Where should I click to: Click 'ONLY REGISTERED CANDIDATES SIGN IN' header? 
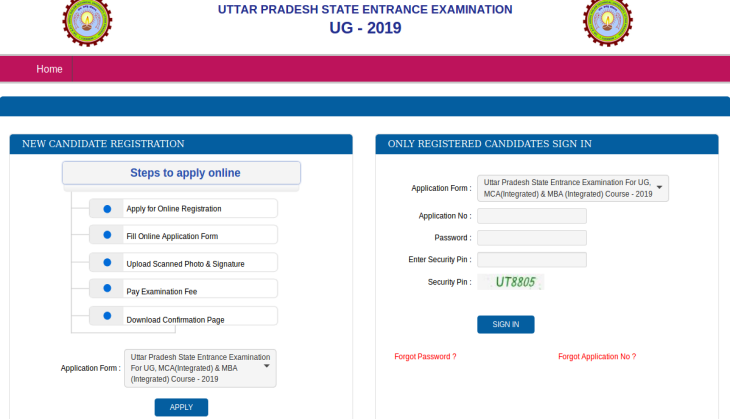coord(547,144)
